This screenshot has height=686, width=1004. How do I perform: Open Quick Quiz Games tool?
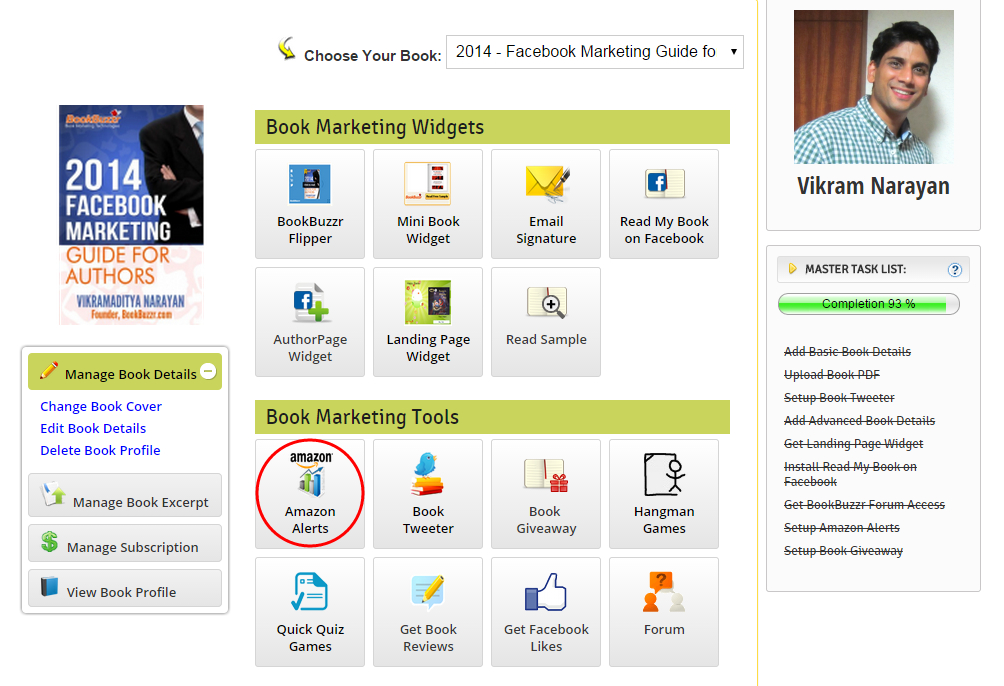click(x=310, y=612)
